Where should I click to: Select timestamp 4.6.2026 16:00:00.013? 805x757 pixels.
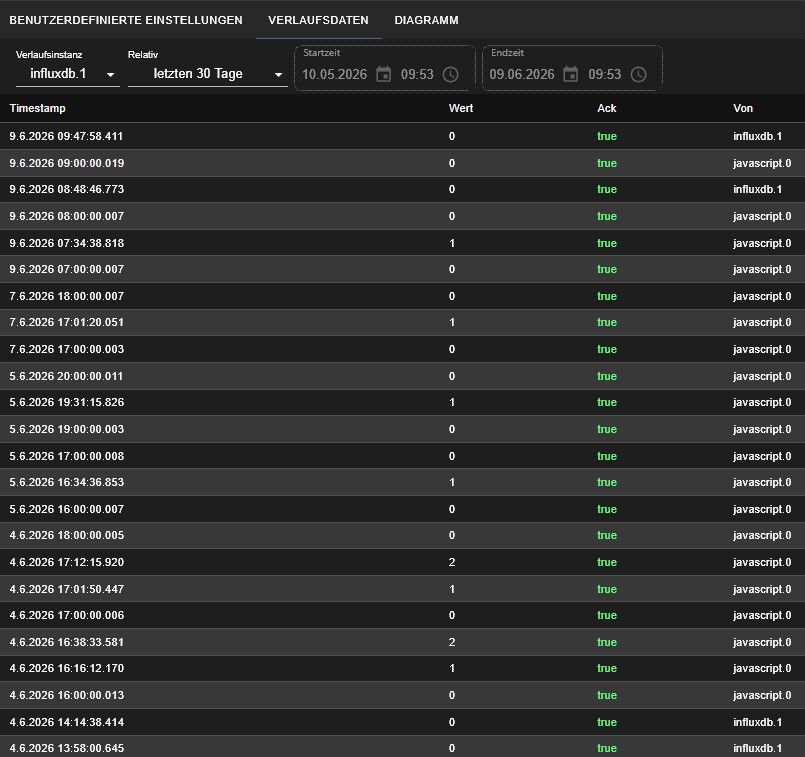click(x=67, y=695)
